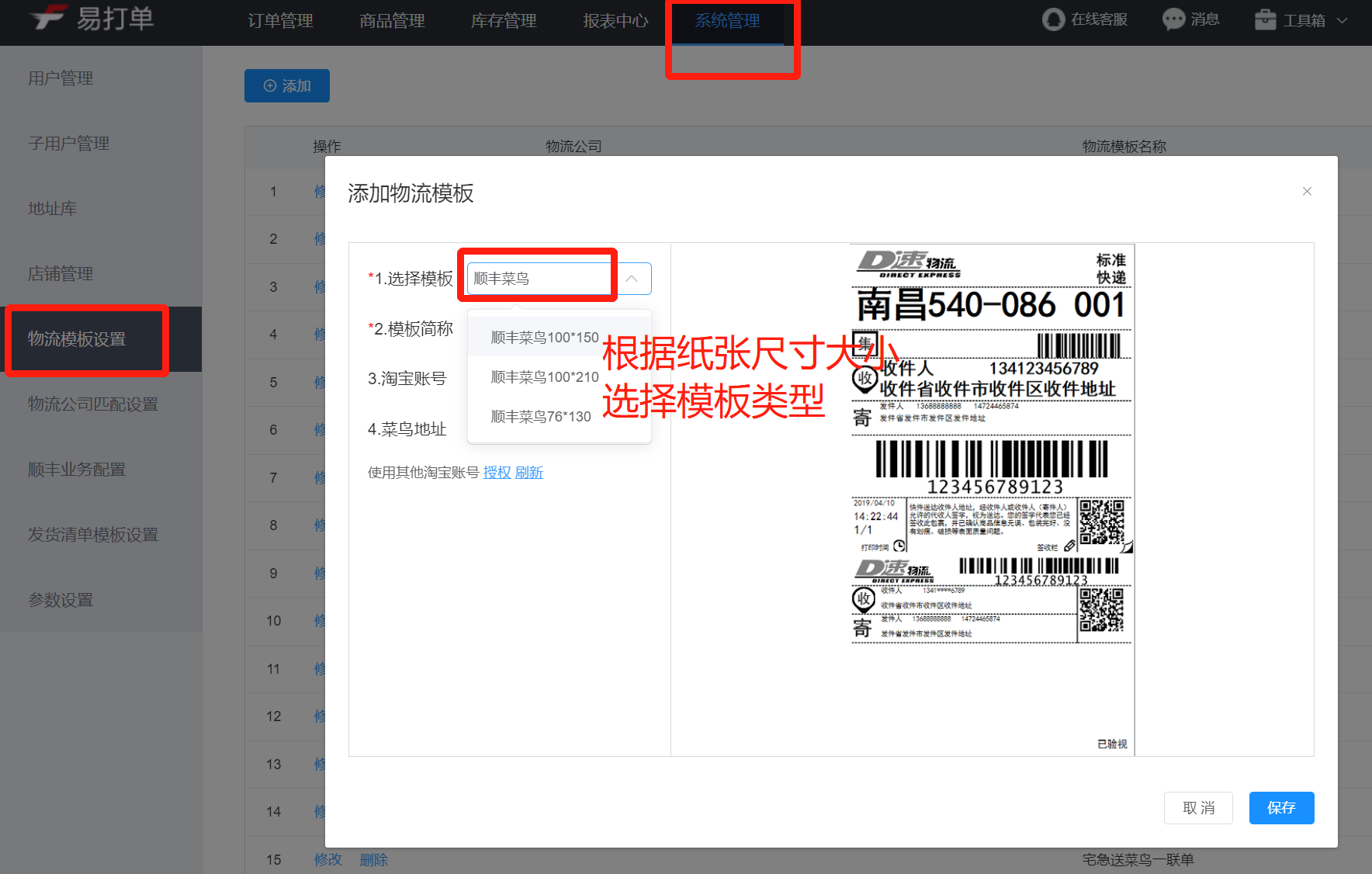Click the 操作 column header

tap(327, 146)
